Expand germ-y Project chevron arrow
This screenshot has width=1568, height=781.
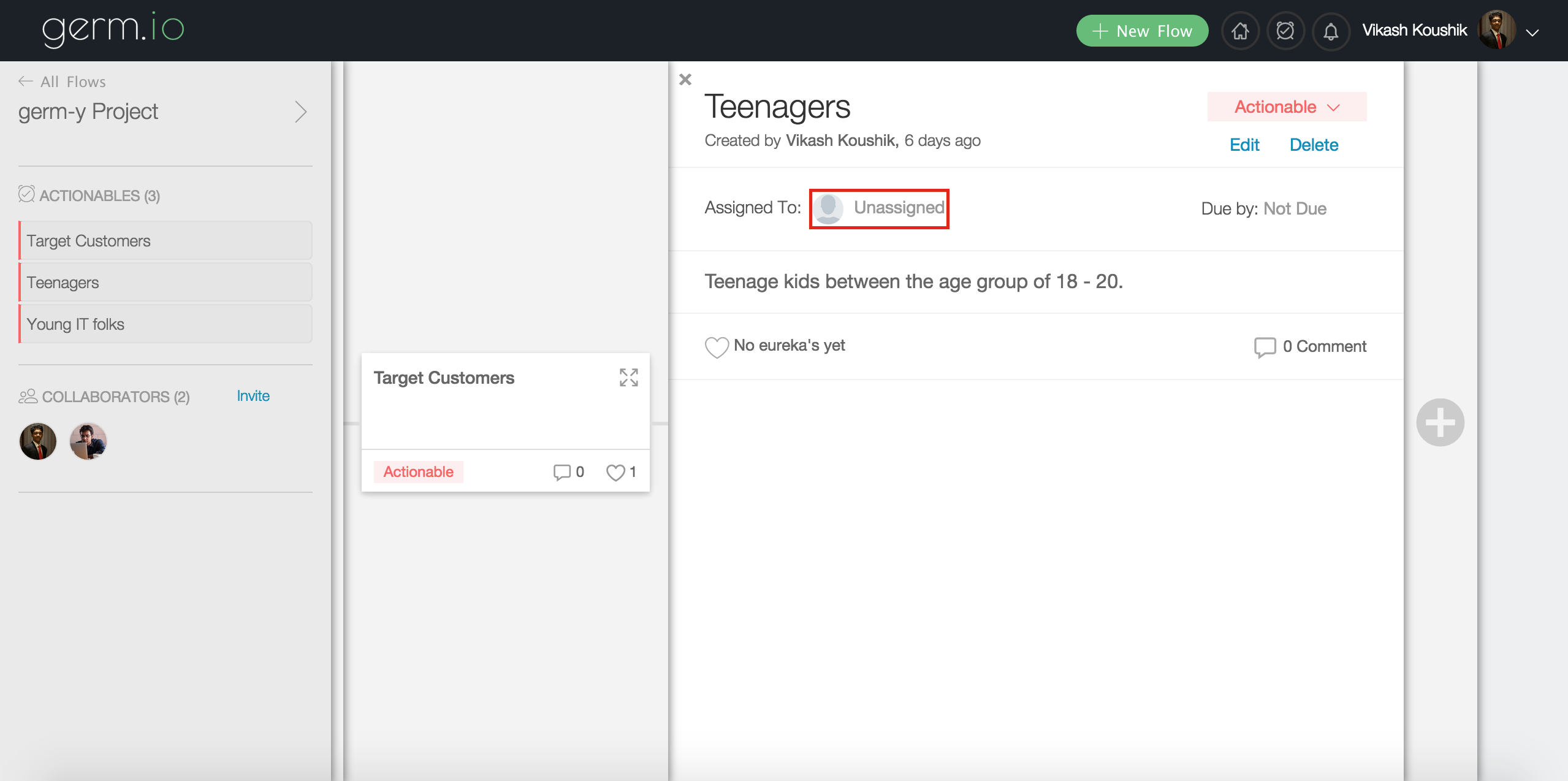click(300, 112)
